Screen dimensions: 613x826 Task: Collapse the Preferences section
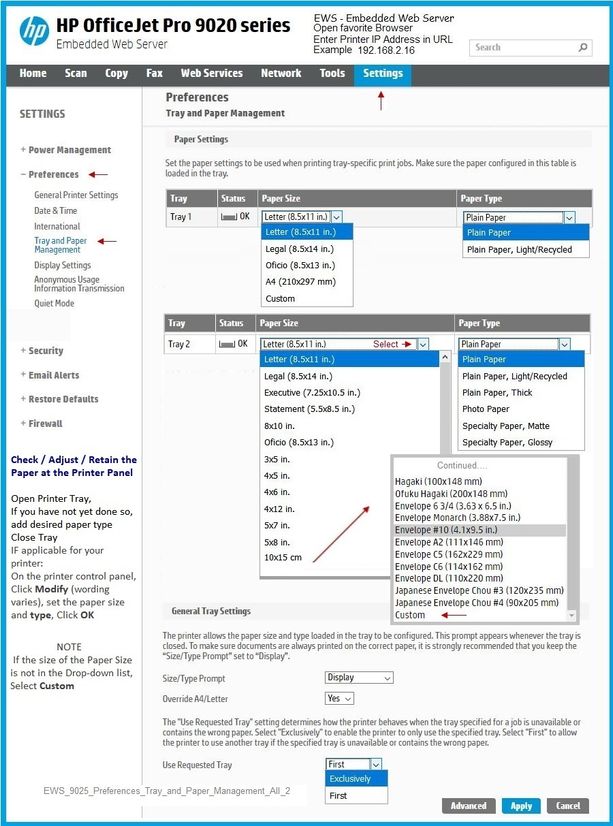tap(50, 174)
